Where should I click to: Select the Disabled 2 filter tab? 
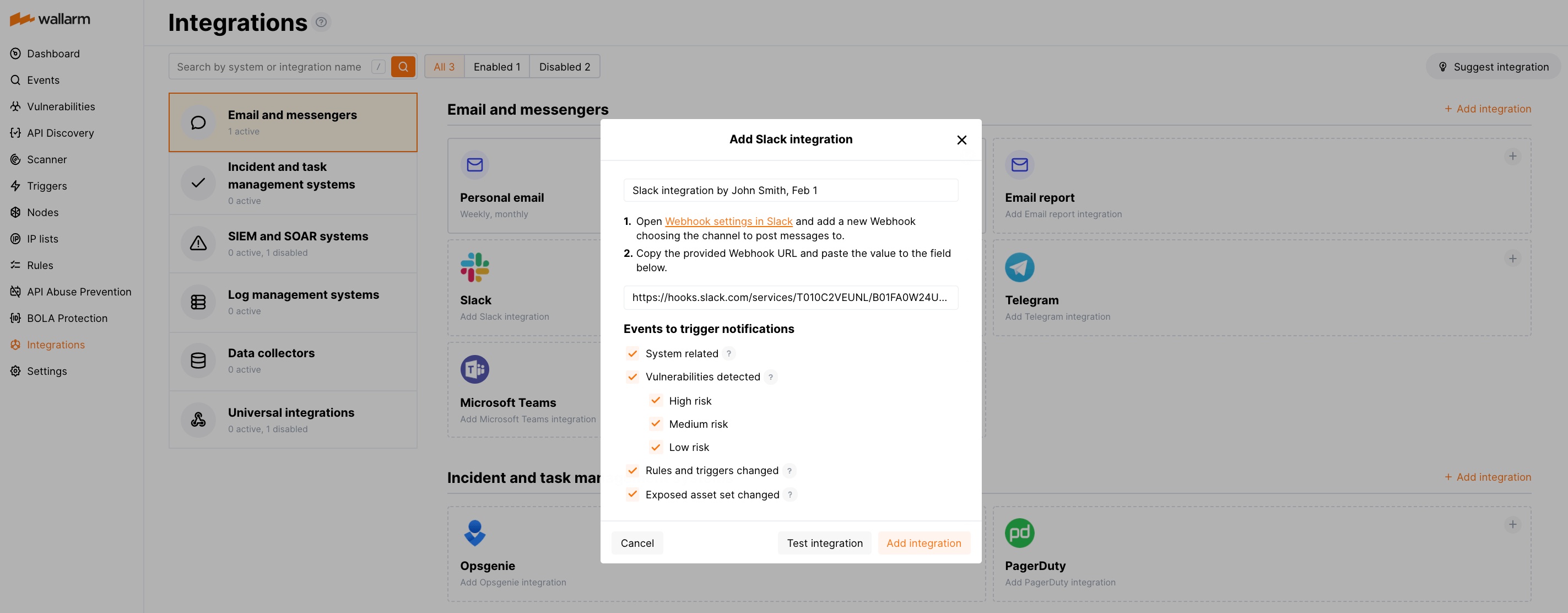564,66
